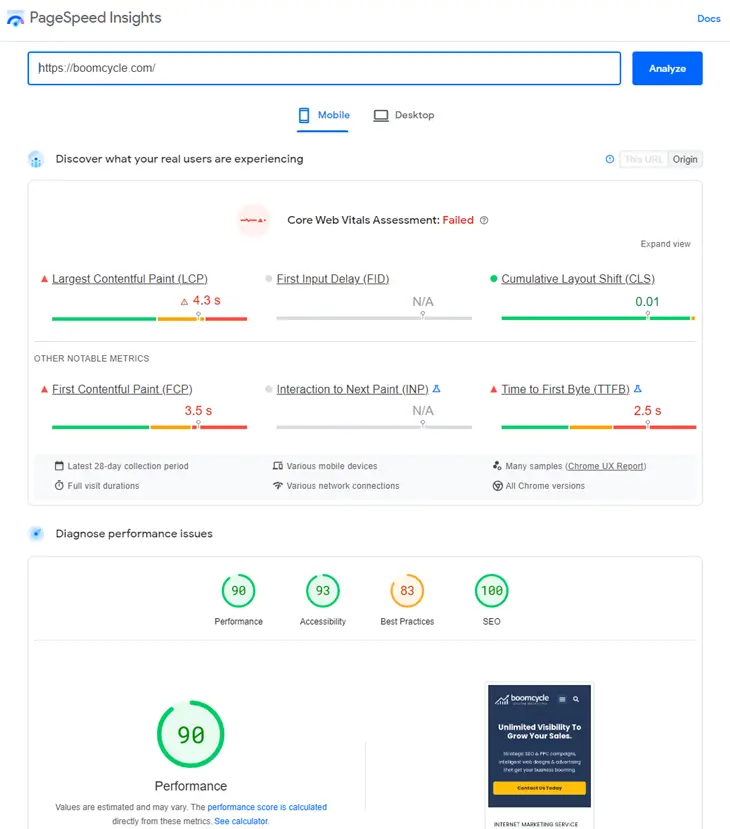Click the URL input field
Viewport: 730px width, 829px height.
[325, 68]
